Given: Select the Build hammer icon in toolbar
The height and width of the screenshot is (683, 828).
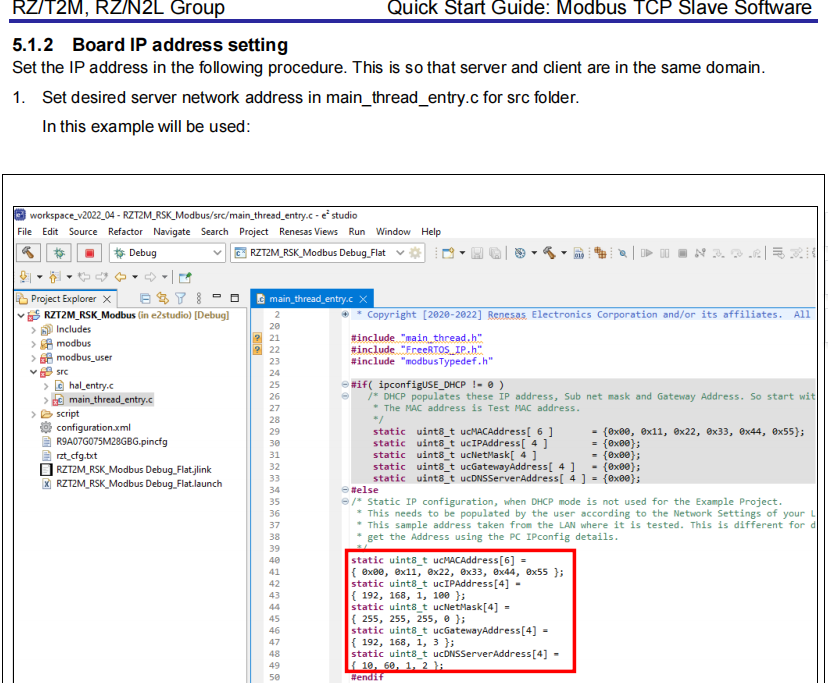Looking at the screenshot, I should [28, 251].
